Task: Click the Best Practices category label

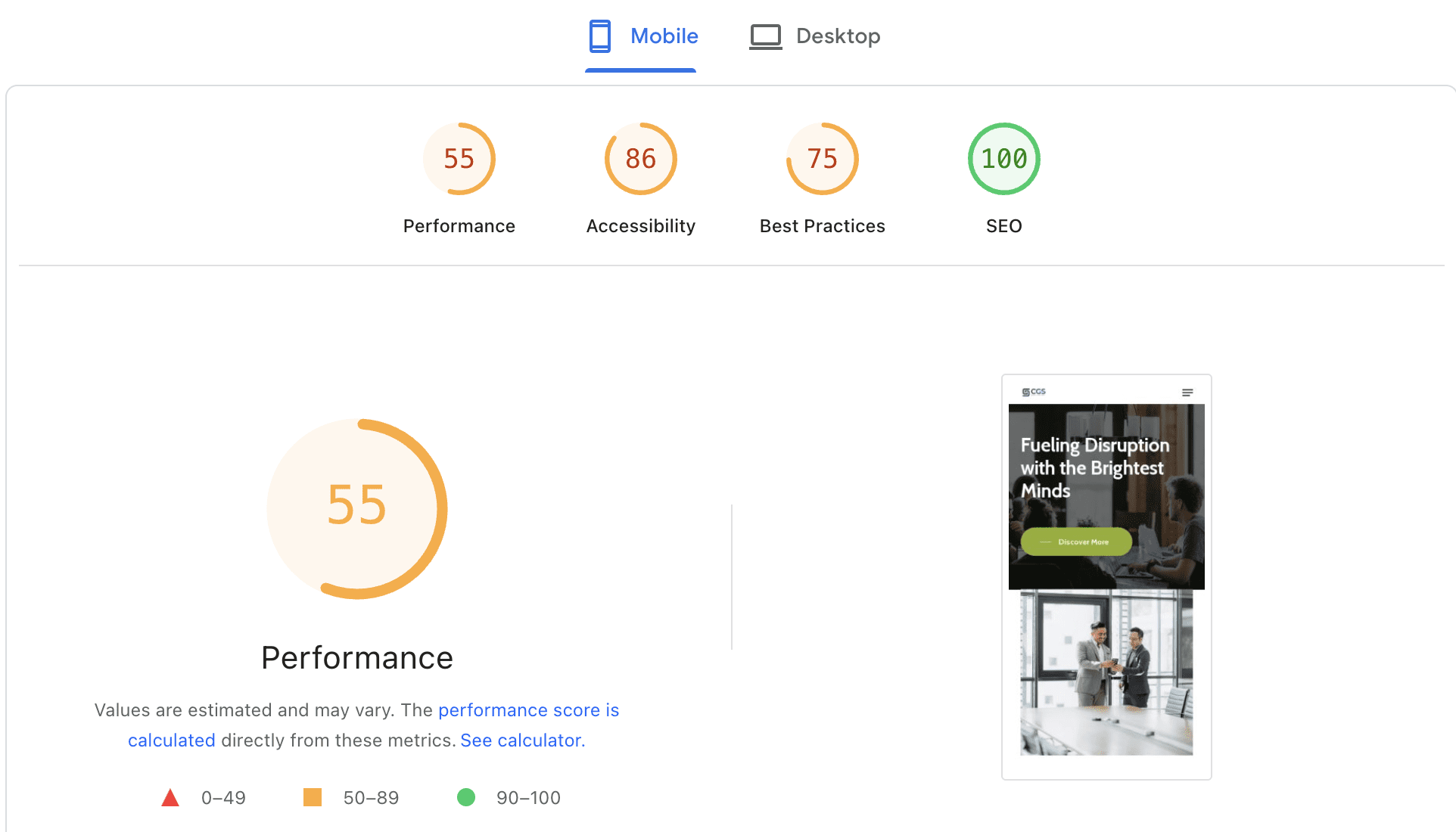Action: tap(822, 226)
